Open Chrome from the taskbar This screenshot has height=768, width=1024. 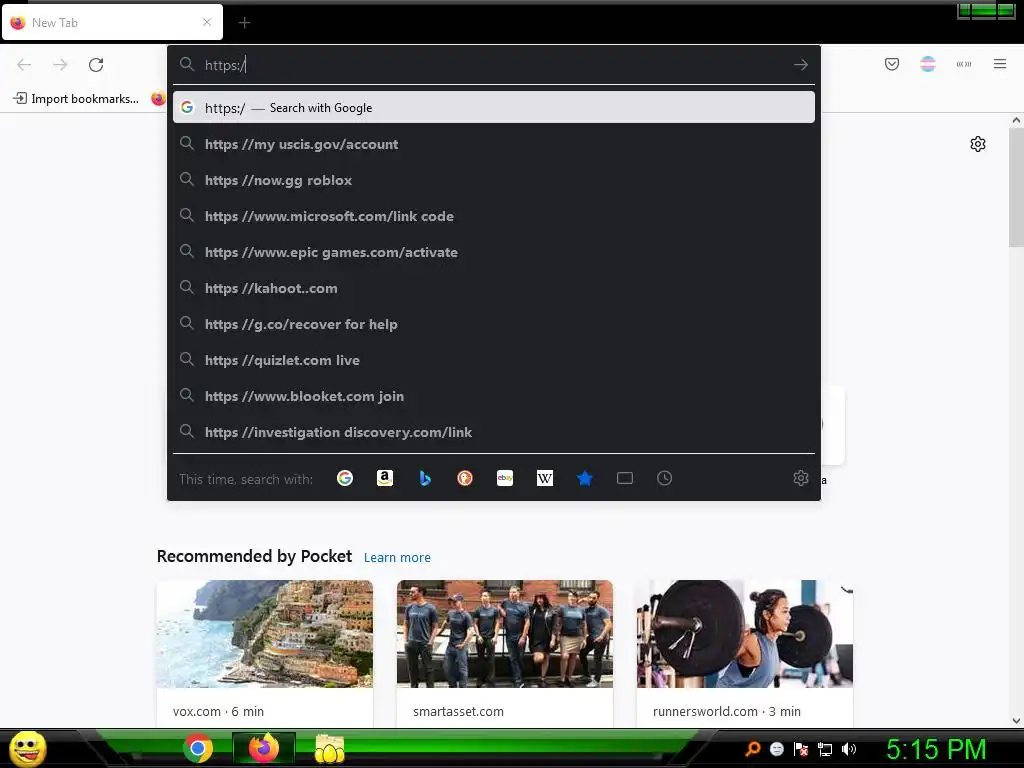(x=198, y=748)
